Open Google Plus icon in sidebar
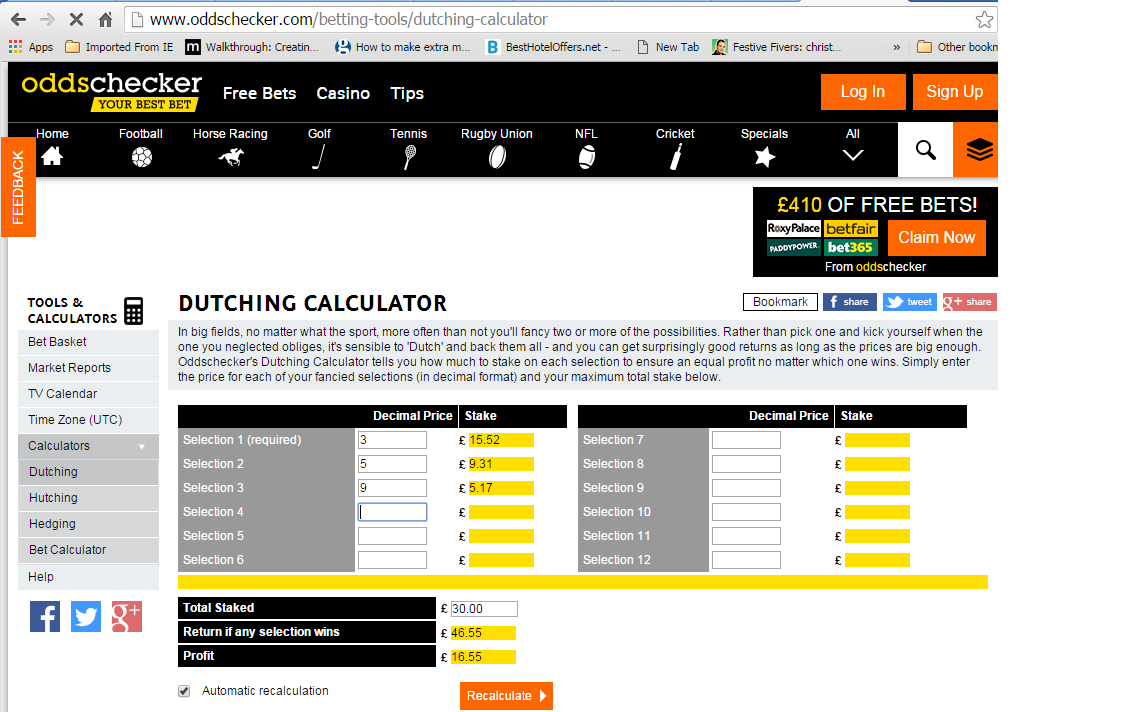This screenshot has height=712, width=1135. pyautogui.click(x=127, y=616)
